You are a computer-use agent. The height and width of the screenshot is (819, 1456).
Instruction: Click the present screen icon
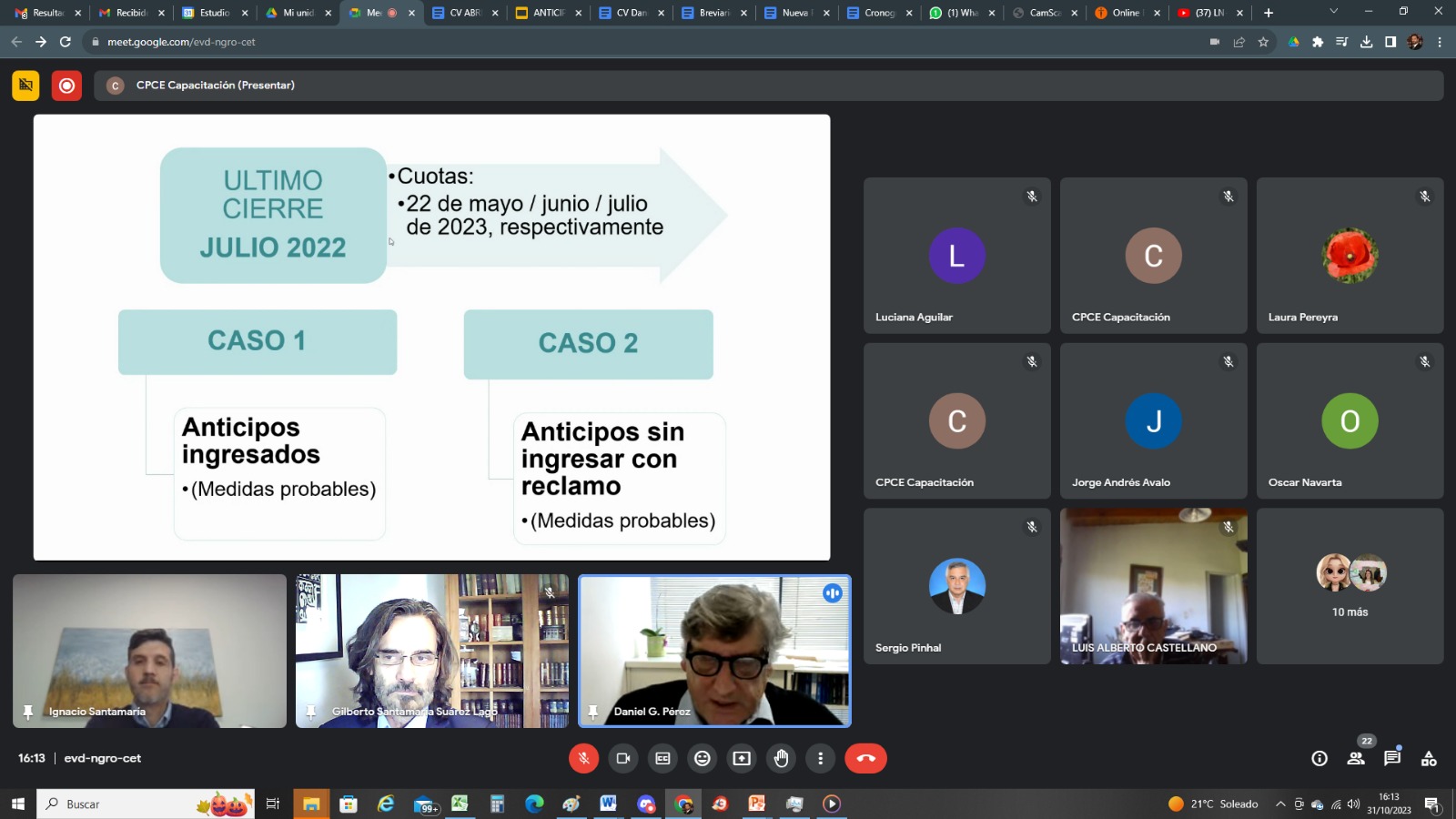pos(742,758)
